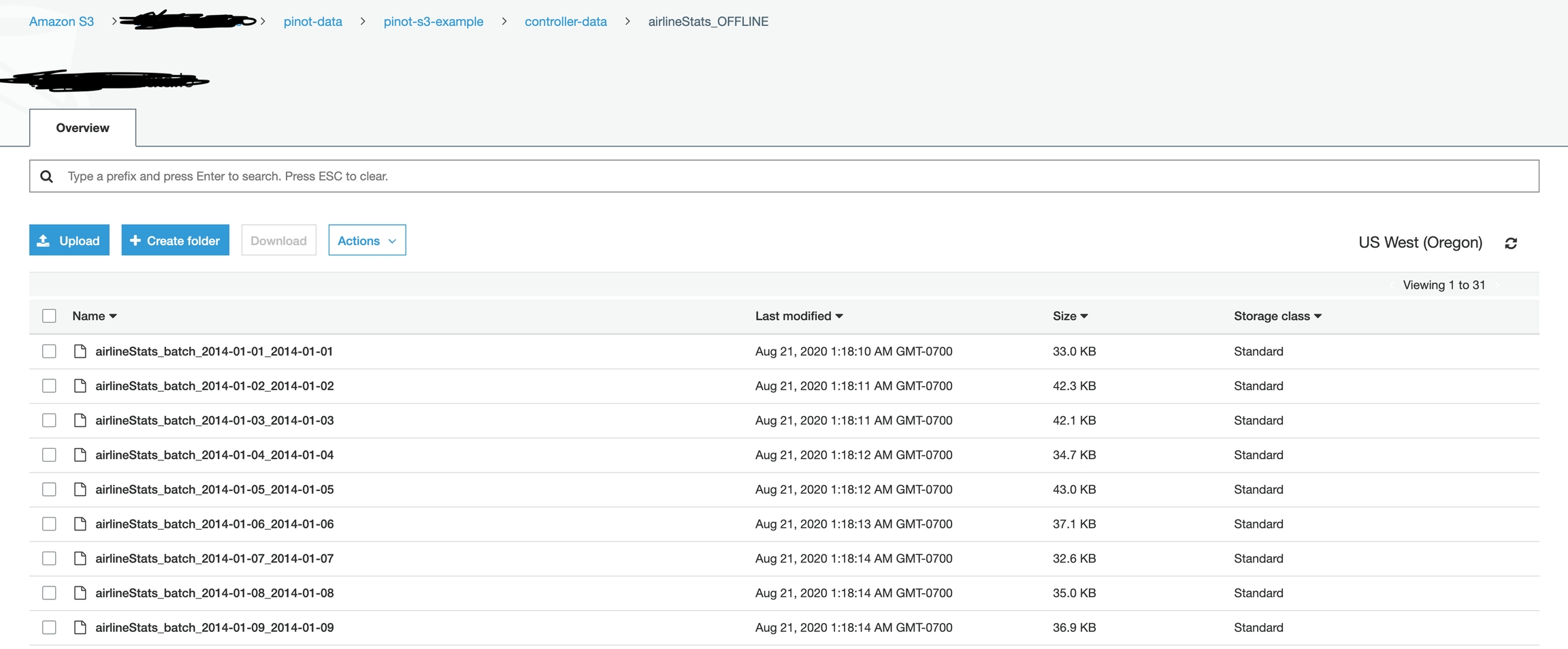
Task: Click the Upload button
Action: 69,240
